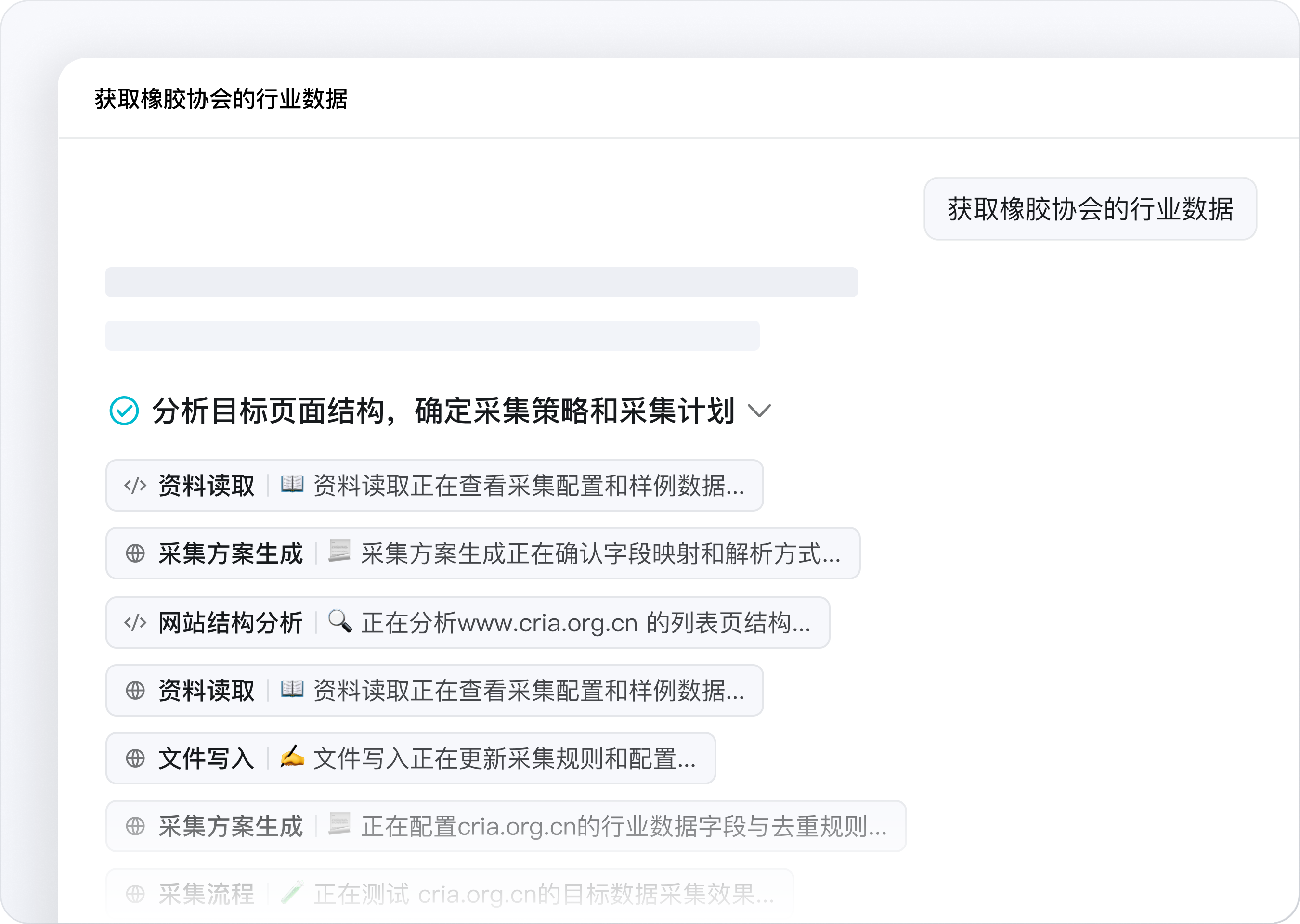The height and width of the screenshot is (924, 1300).
Task: Click globe icon beside 采集方案生成 去重规则 row
Action: tap(135, 826)
